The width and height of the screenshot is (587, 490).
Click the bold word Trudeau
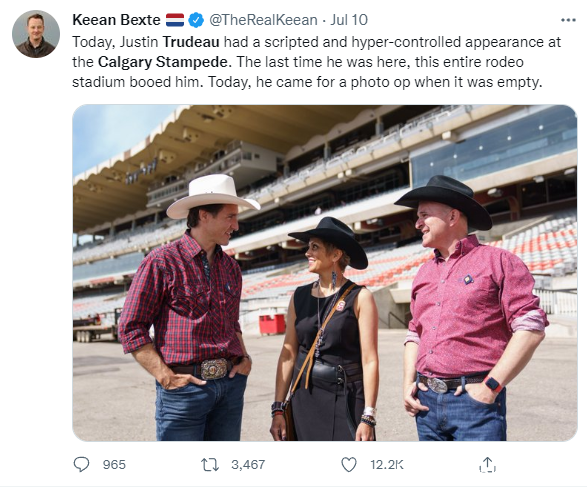[191, 42]
